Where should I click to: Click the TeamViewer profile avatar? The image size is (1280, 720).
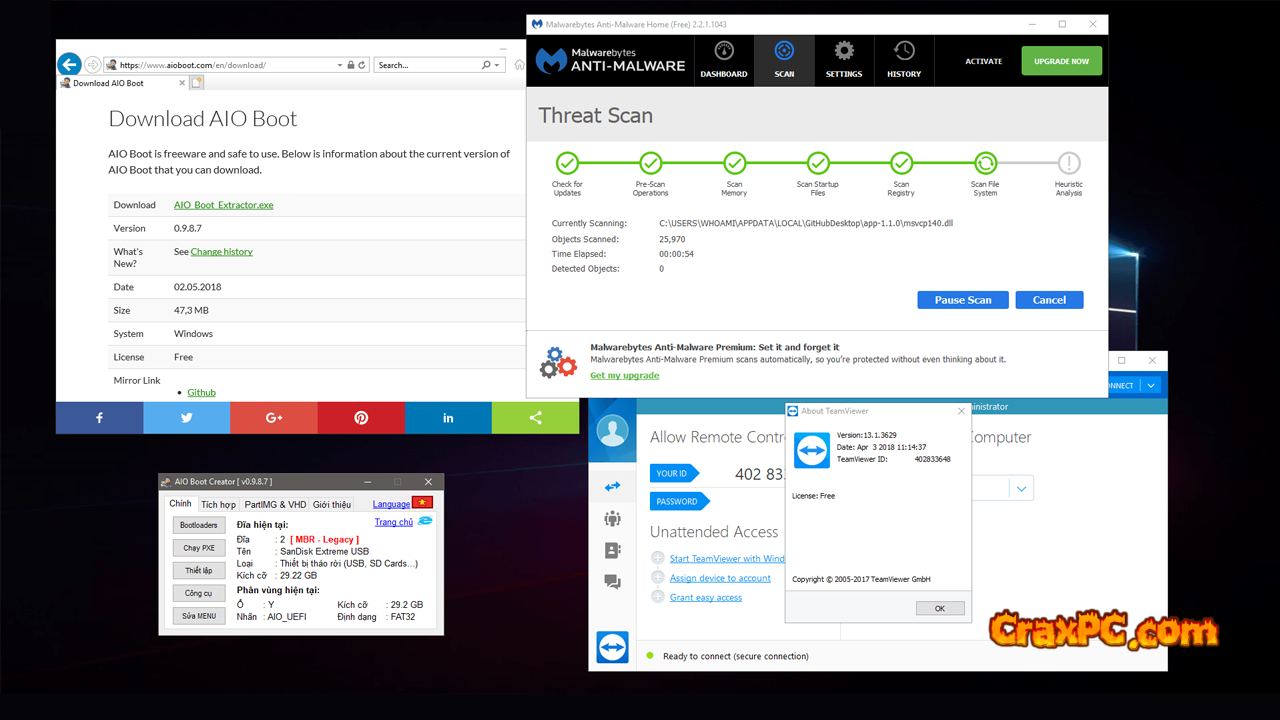[x=612, y=432]
